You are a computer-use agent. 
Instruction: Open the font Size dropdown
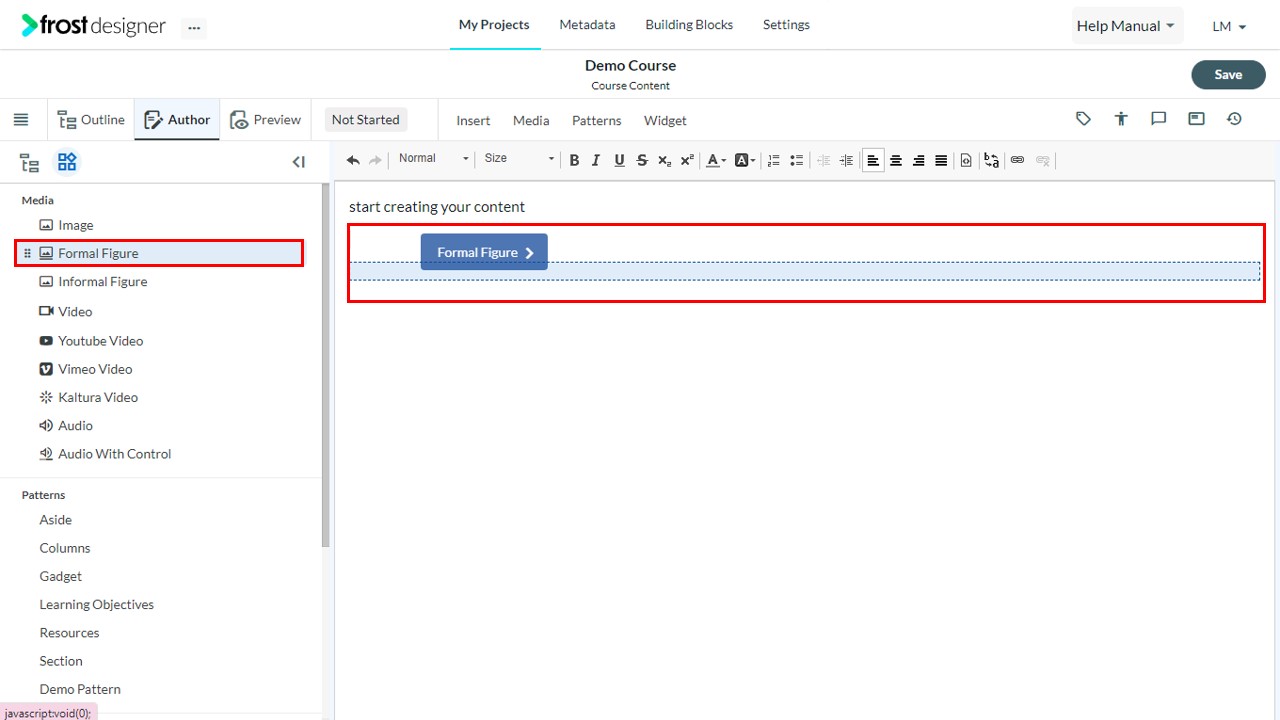coord(519,158)
